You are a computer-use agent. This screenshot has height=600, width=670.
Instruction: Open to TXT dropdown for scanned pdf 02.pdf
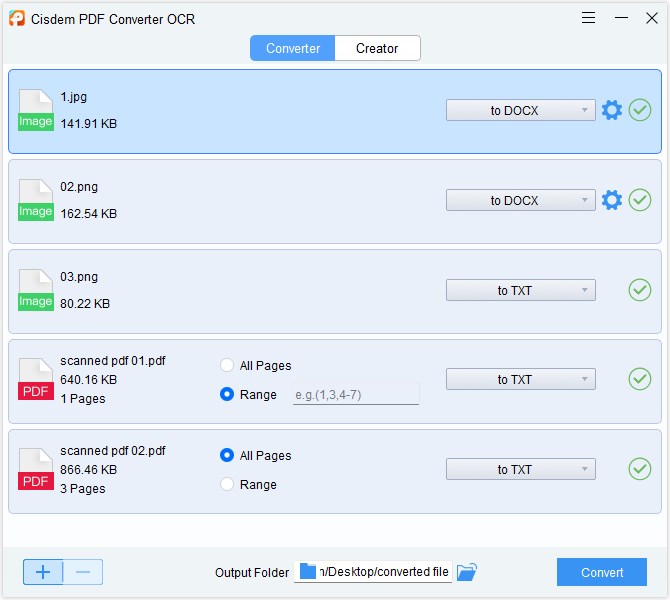point(520,469)
